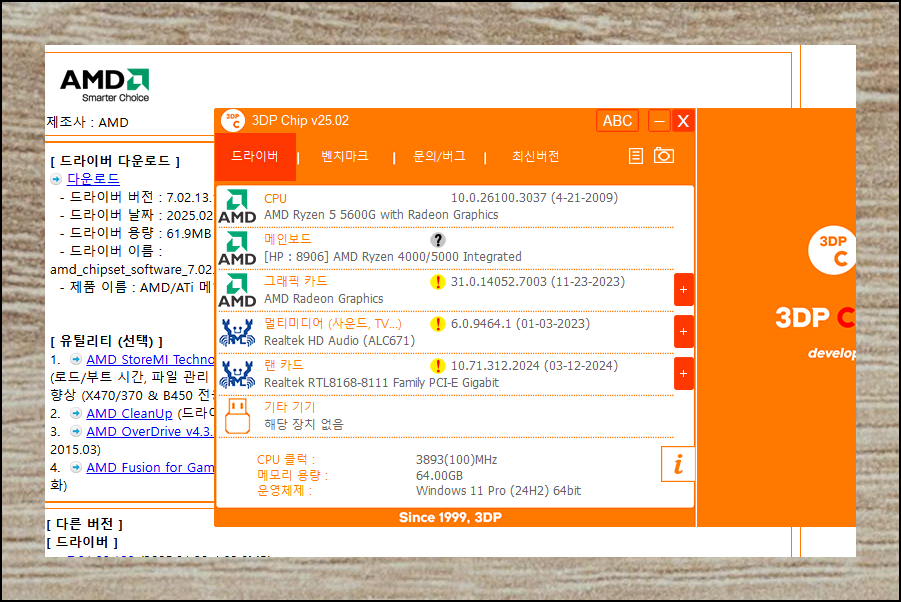Click the AMD icon beside 그래픽 카드

click(237, 290)
